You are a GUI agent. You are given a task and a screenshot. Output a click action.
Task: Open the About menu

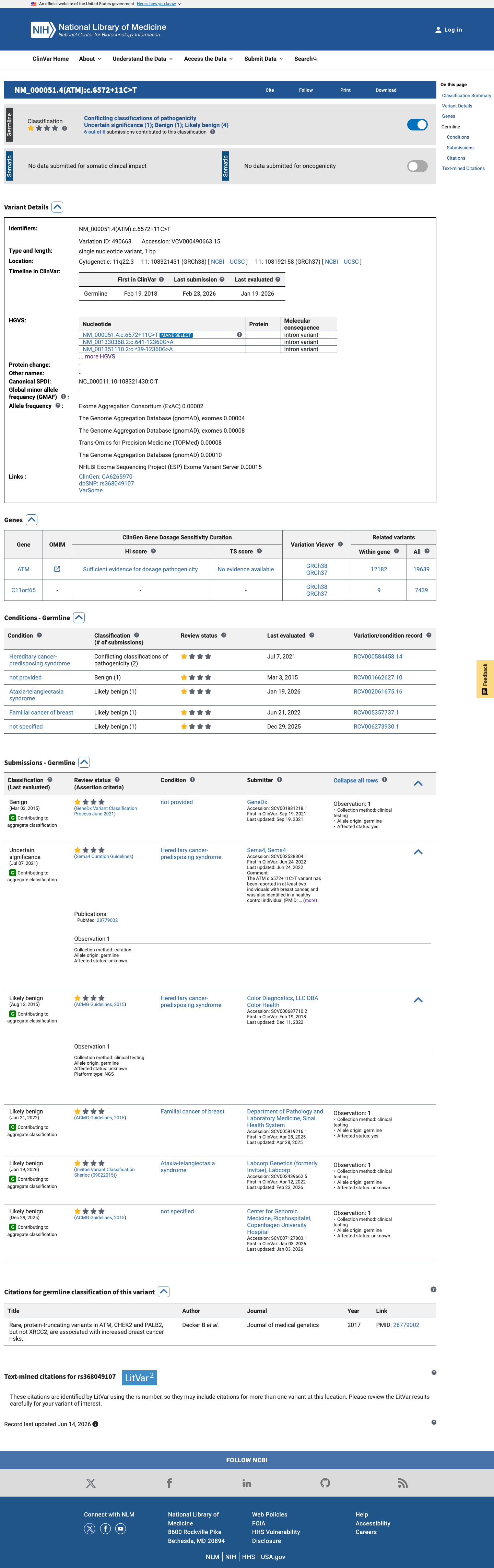pyautogui.click(x=90, y=59)
